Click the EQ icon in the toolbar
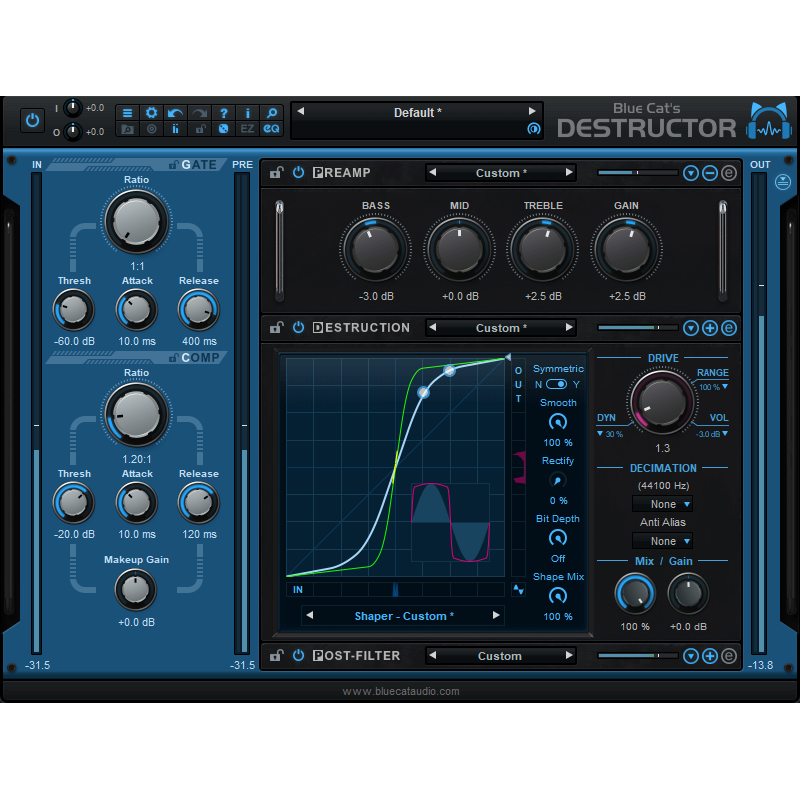 click(x=272, y=129)
